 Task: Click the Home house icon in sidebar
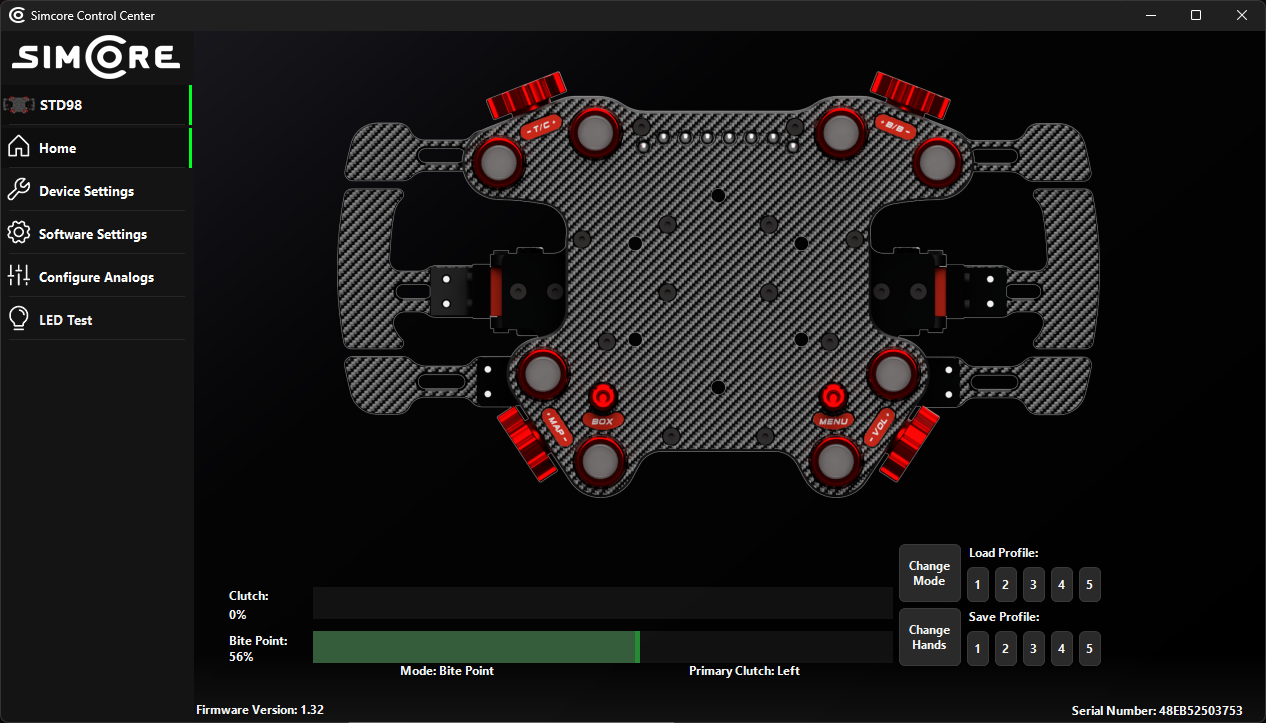click(18, 147)
